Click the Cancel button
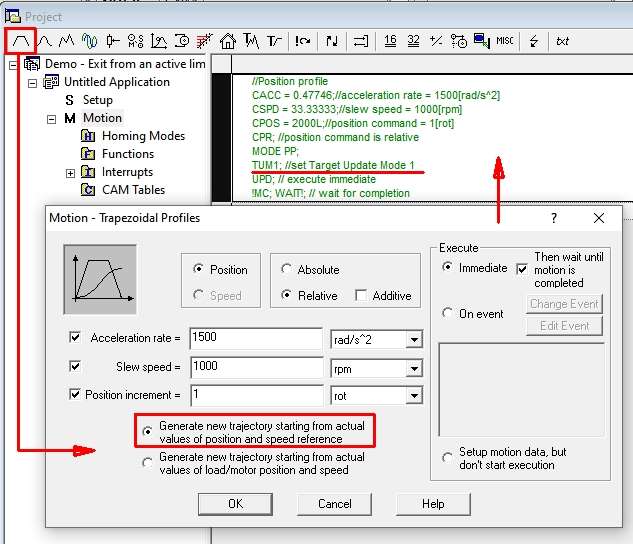 click(x=334, y=504)
